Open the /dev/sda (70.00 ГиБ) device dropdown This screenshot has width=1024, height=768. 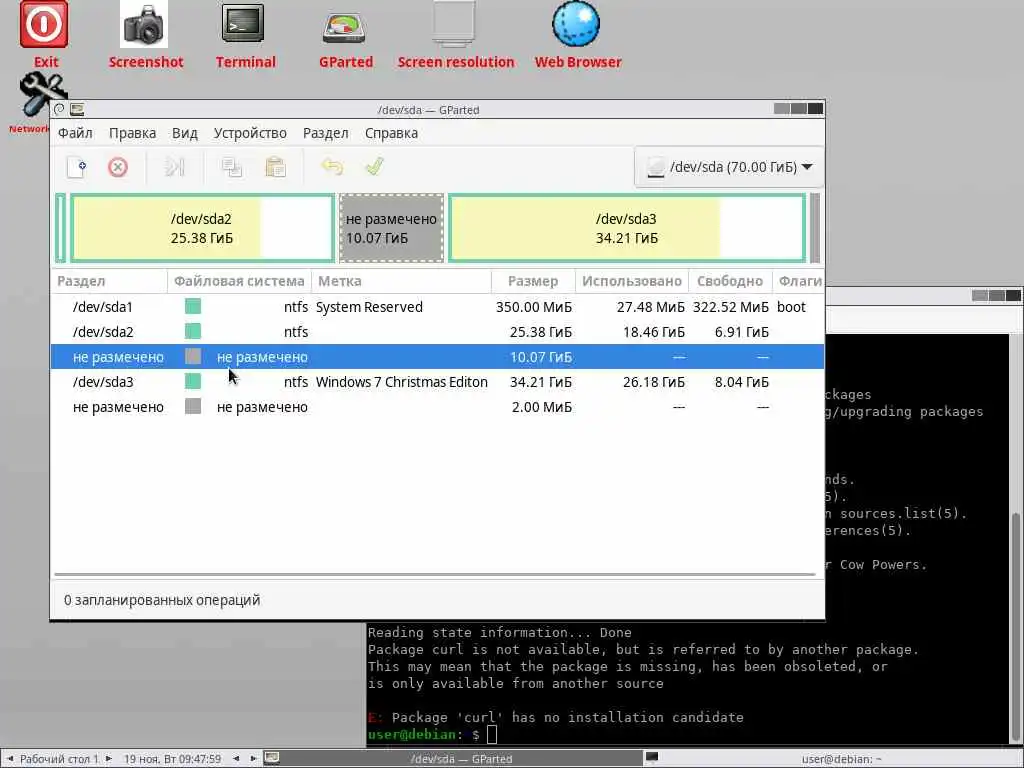click(728, 167)
